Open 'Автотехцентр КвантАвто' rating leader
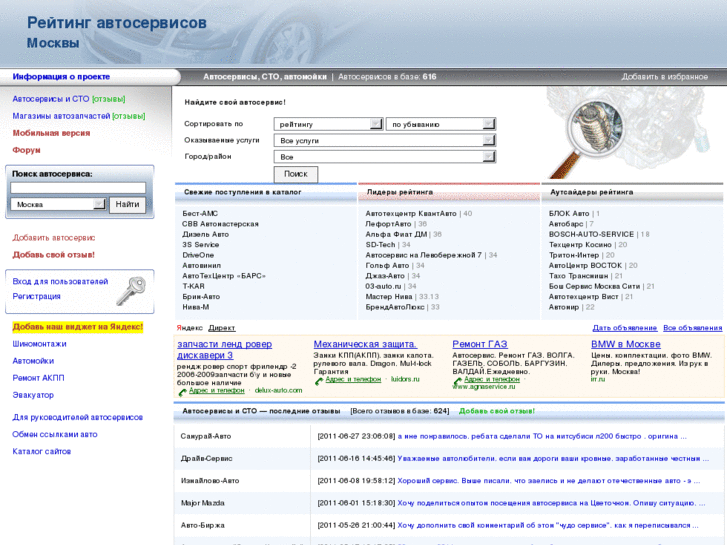The width and height of the screenshot is (727, 545). pyautogui.click(x=411, y=213)
